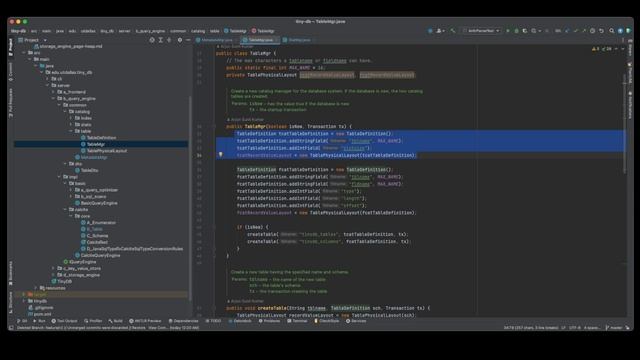
Task: Collapse the table folder in tree
Action: click(x=71, y=131)
